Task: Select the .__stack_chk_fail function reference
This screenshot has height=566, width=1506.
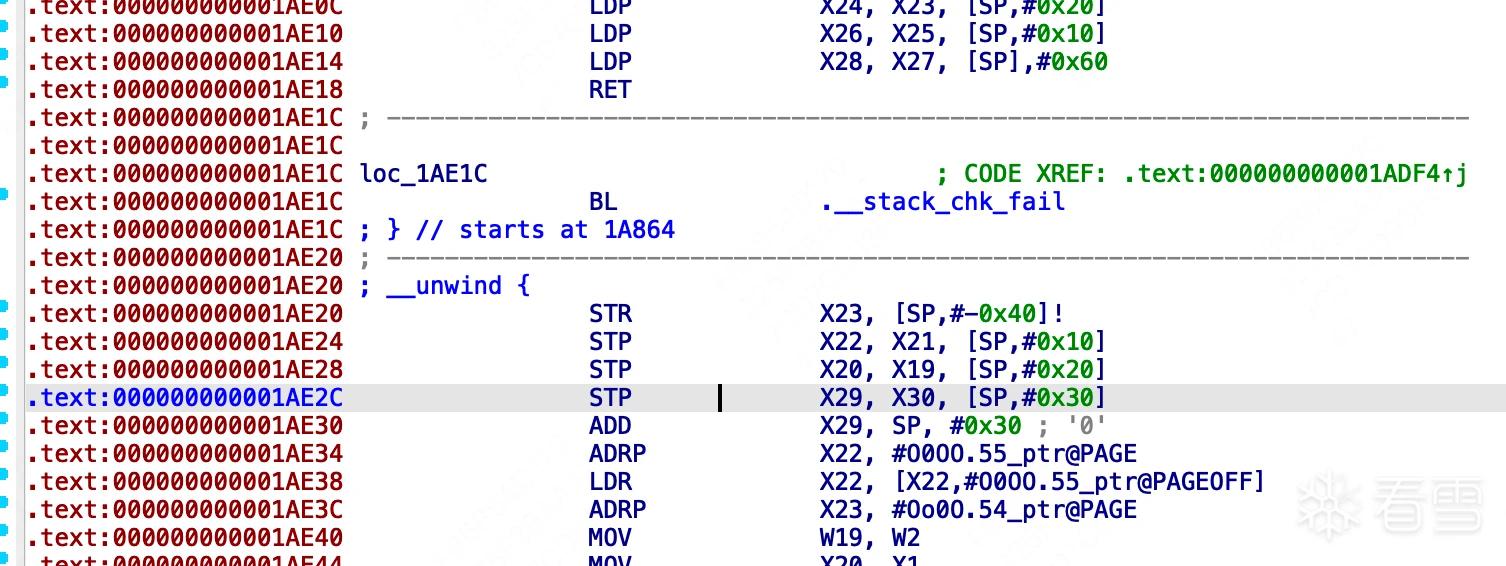Action: [x=942, y=202]
